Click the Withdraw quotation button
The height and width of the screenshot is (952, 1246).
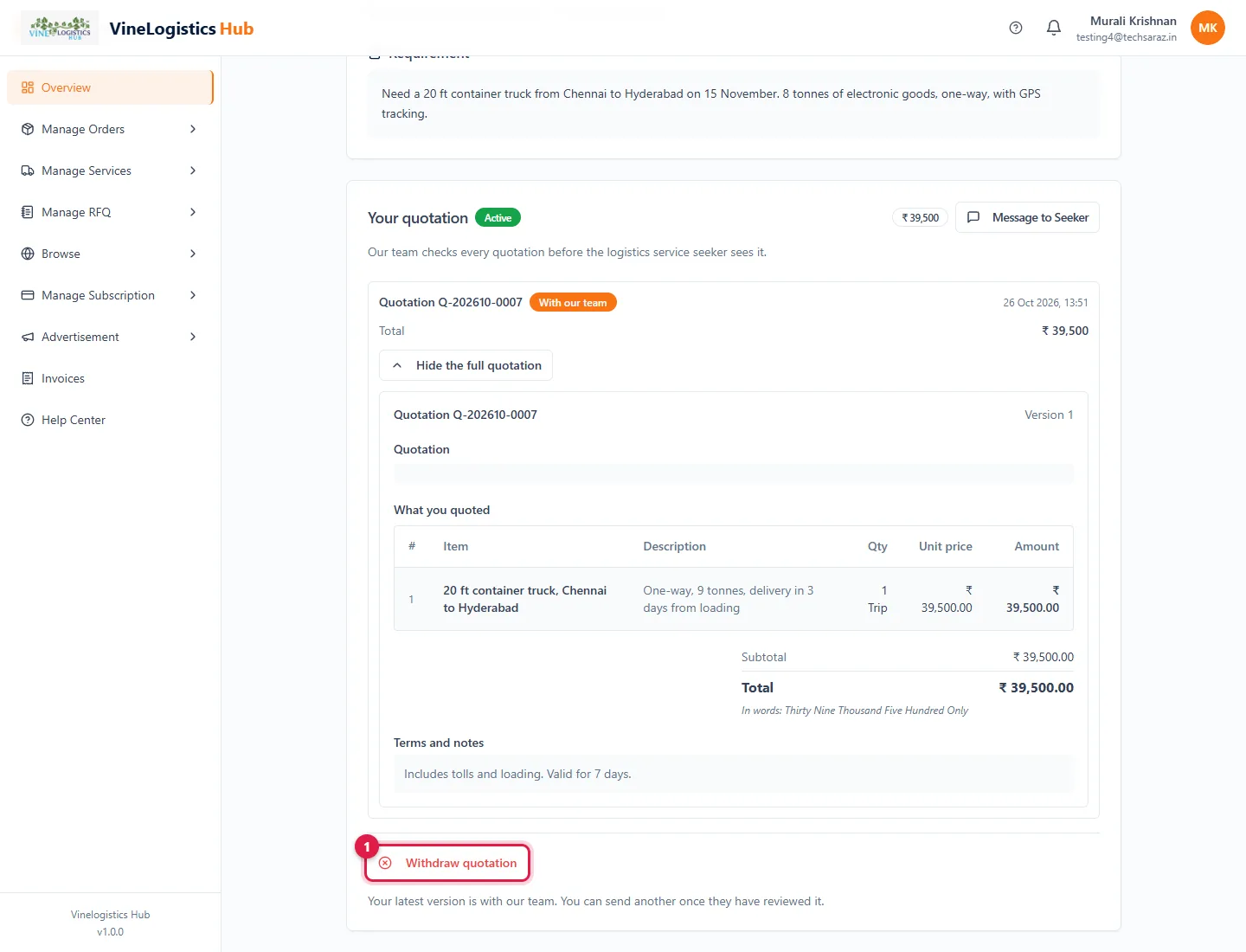pos(447,863)
